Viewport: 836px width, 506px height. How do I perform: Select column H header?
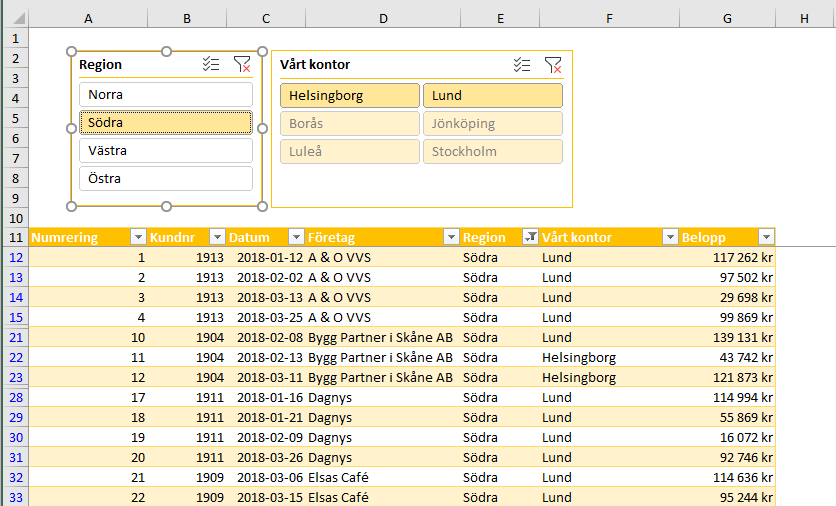(x=805, y=19)
